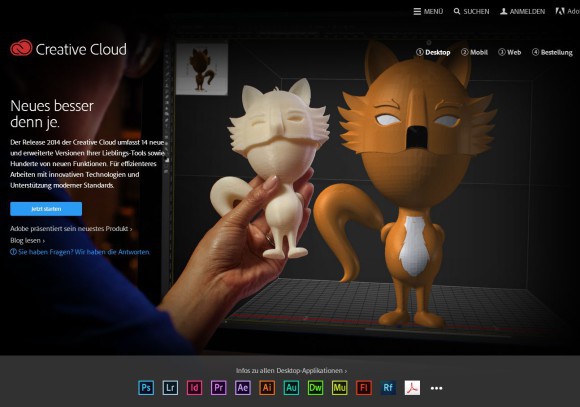
Task: Click the Creative Cloud logo
Action: (x=68, y=49)
